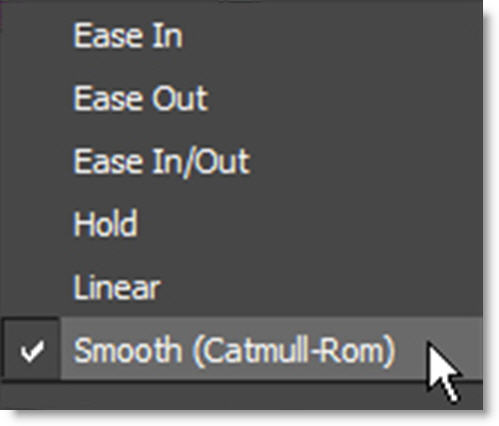Click the Hold entry in the list

(x=241, y=224)
